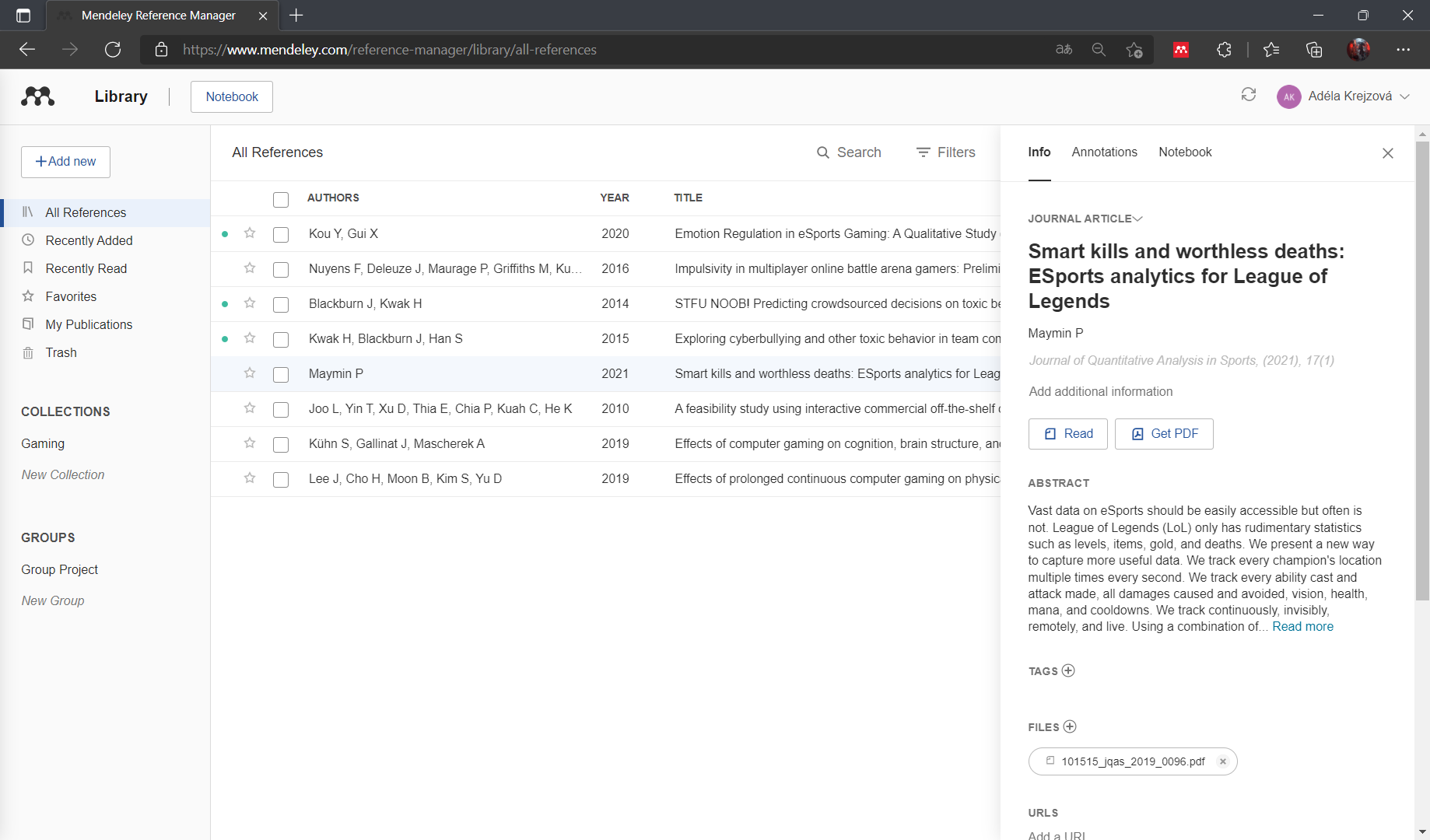Select the Maymin P row checkbox
Screen dimensions: 1430x840
281,374
